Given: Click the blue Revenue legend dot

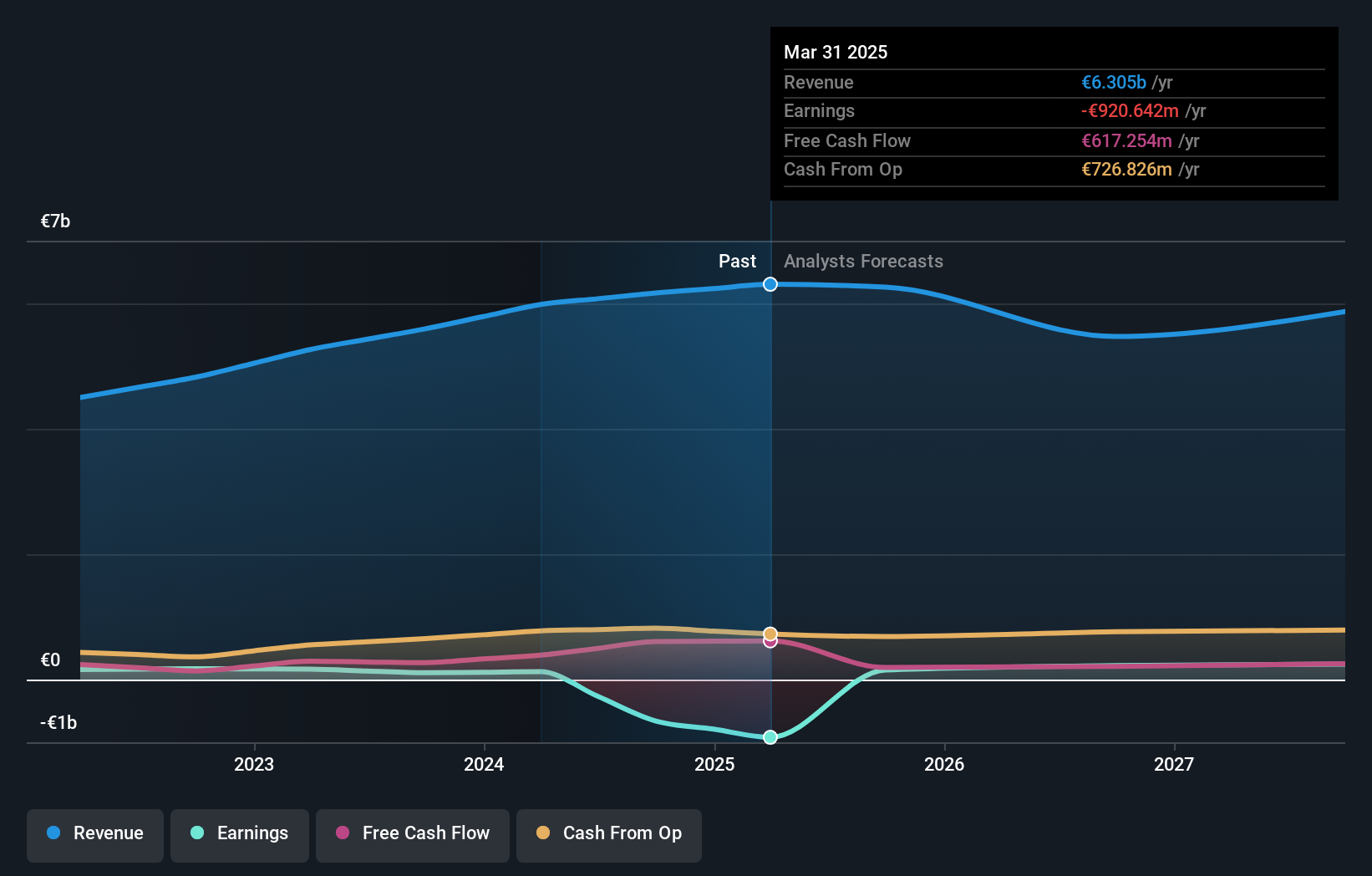Looking at the screenshot, I should point(52,833).
